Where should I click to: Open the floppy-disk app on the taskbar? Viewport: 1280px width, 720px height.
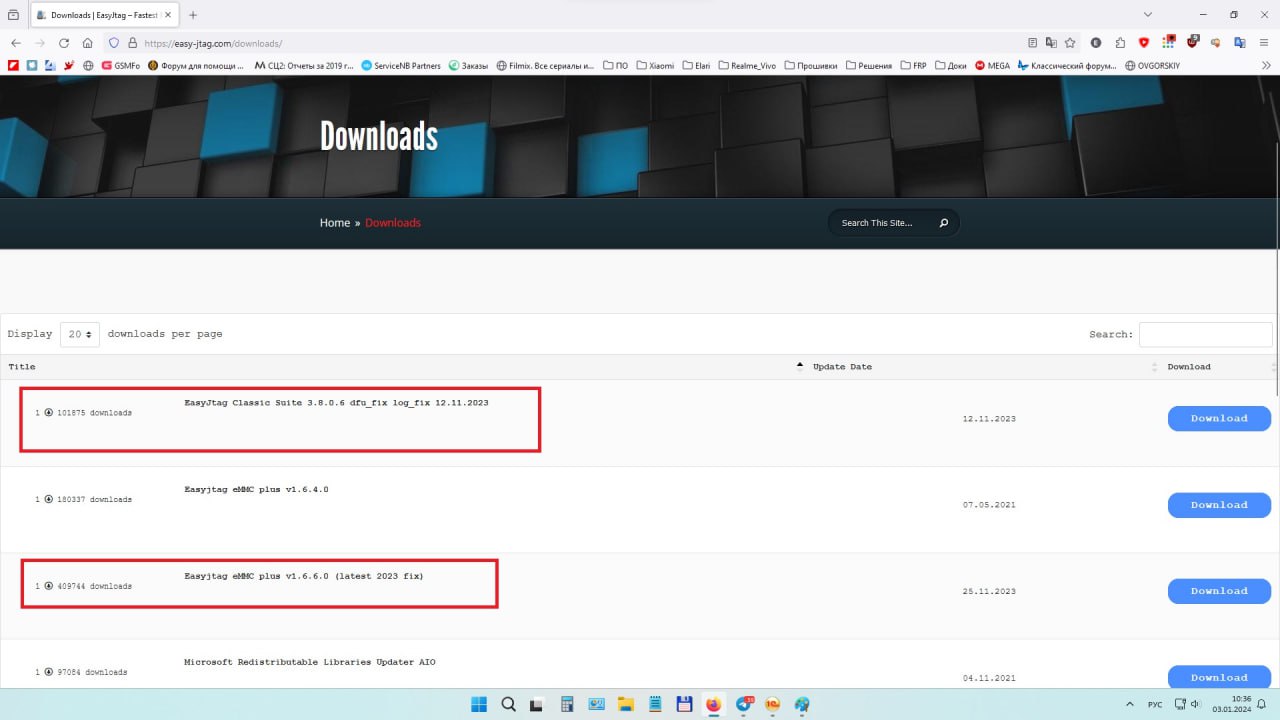(684, 704)
